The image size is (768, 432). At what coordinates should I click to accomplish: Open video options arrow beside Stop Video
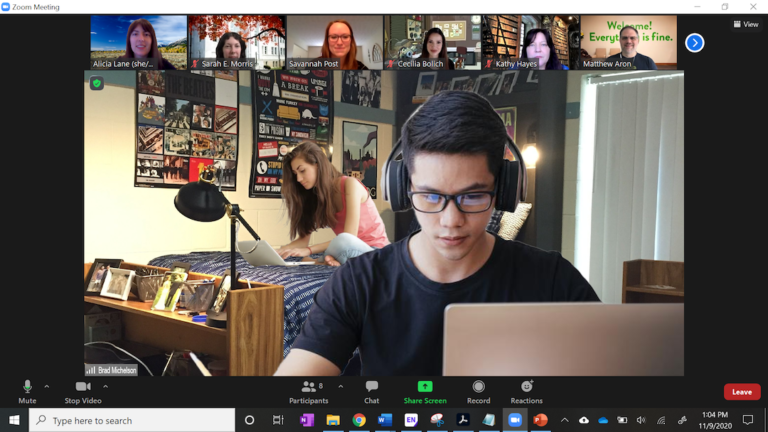(105, 386)
